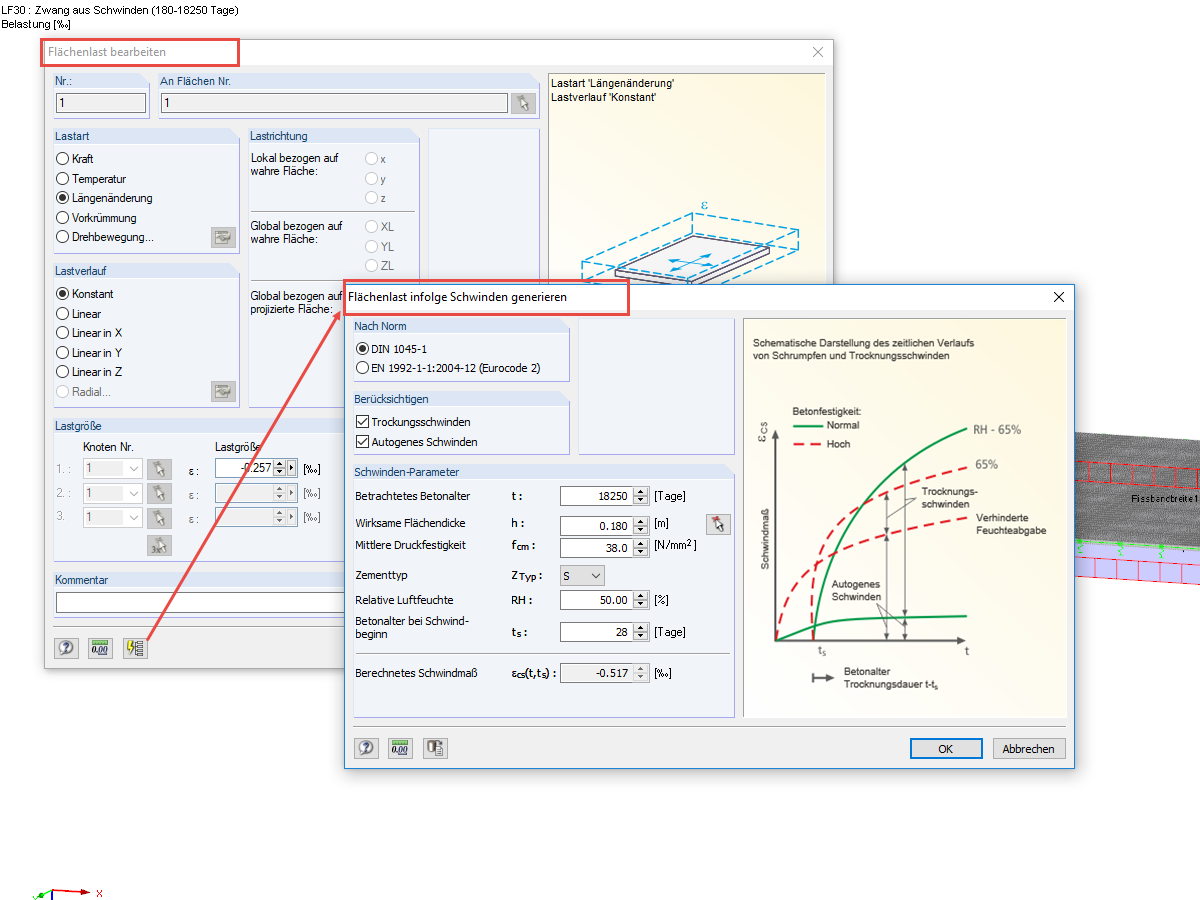Click Betrachtetes Betonalter input with 18250
Viewport: 1200px width, 900px height.
[596, 496]
